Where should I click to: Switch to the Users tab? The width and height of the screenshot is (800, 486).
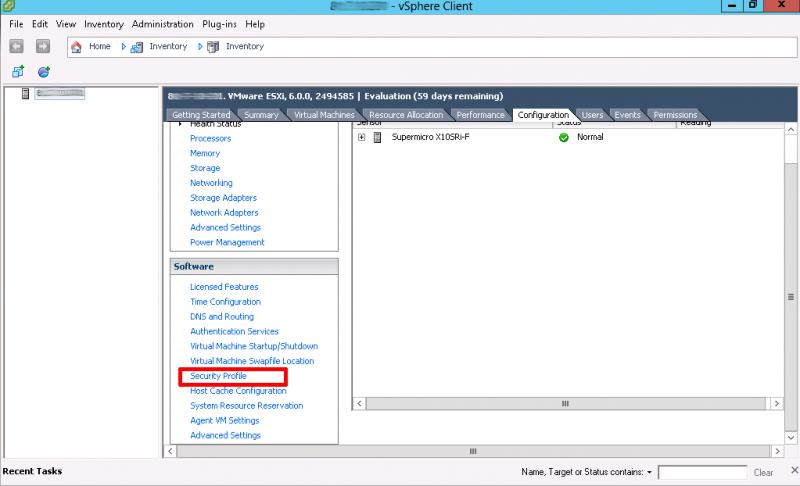tap(592, 115)
